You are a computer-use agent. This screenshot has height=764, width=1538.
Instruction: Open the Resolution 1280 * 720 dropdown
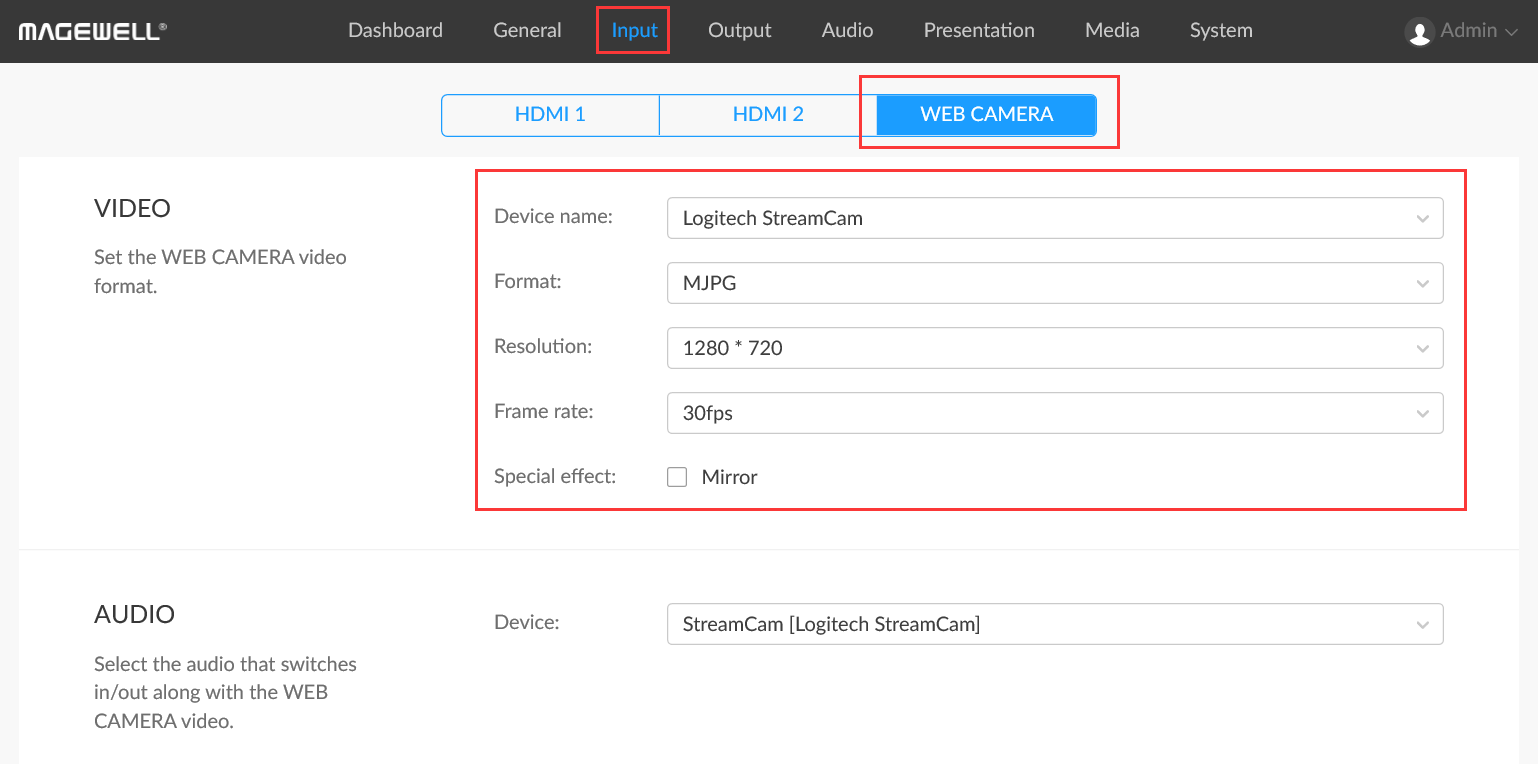pos(1055,348)
